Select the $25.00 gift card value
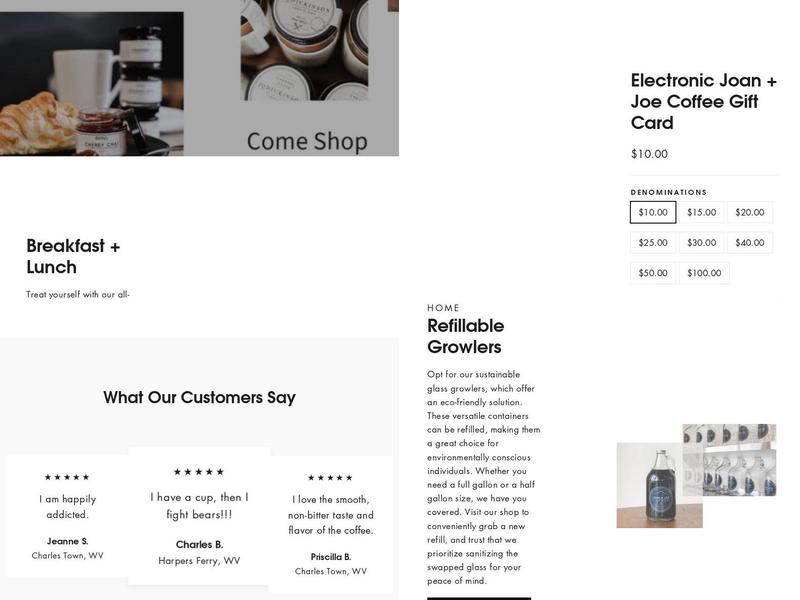The width and height of the screenshot is (800, 600). [x=653, y=243]
